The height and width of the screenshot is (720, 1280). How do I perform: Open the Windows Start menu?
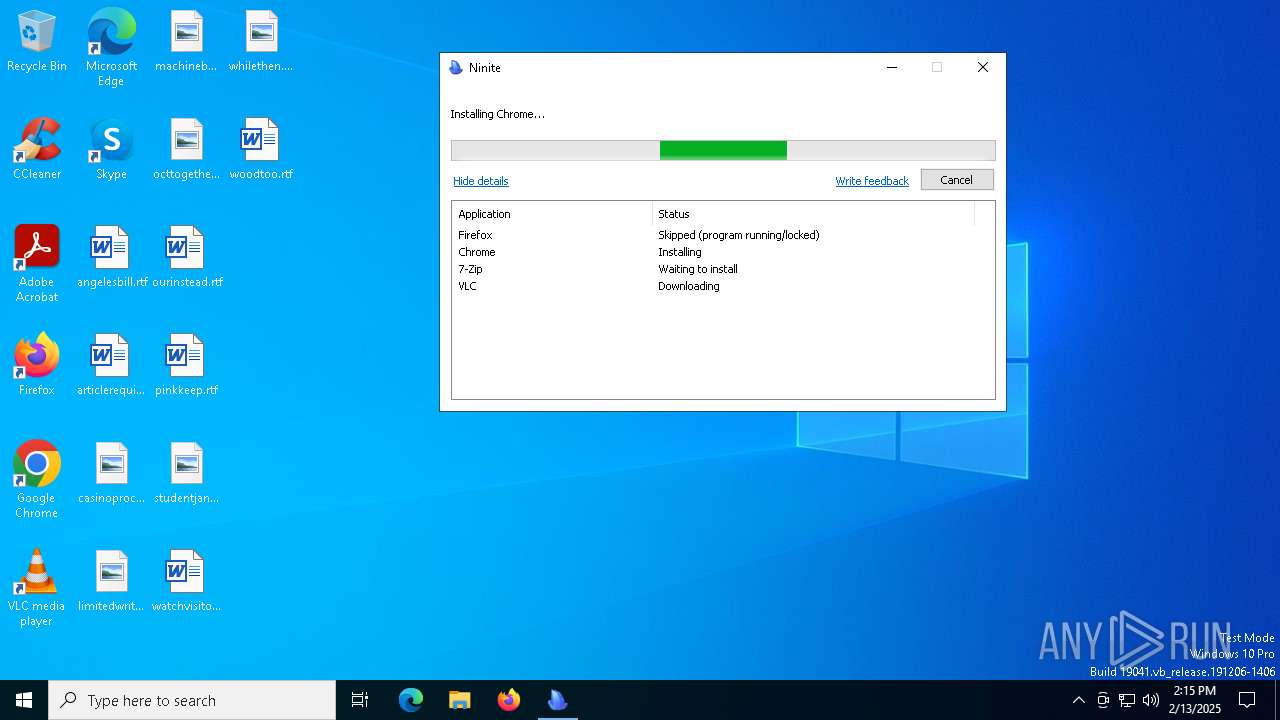point(24,700)
